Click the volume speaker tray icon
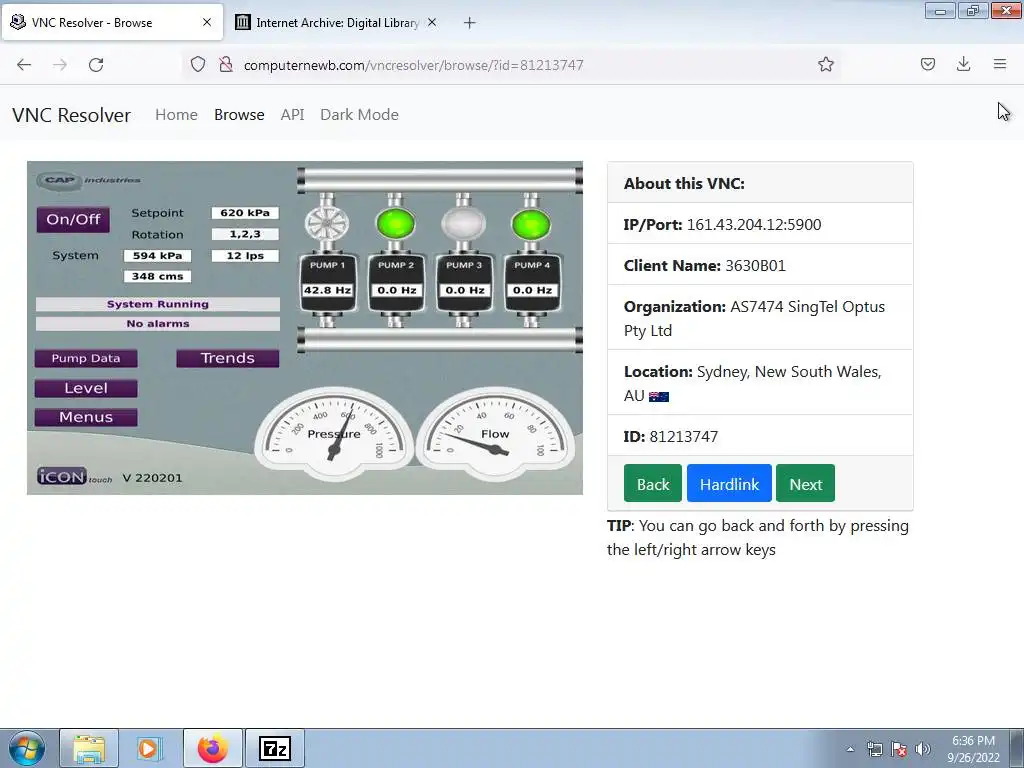Image resolution: width=1024 pixels, height=768 pixels. coord(922,749)
